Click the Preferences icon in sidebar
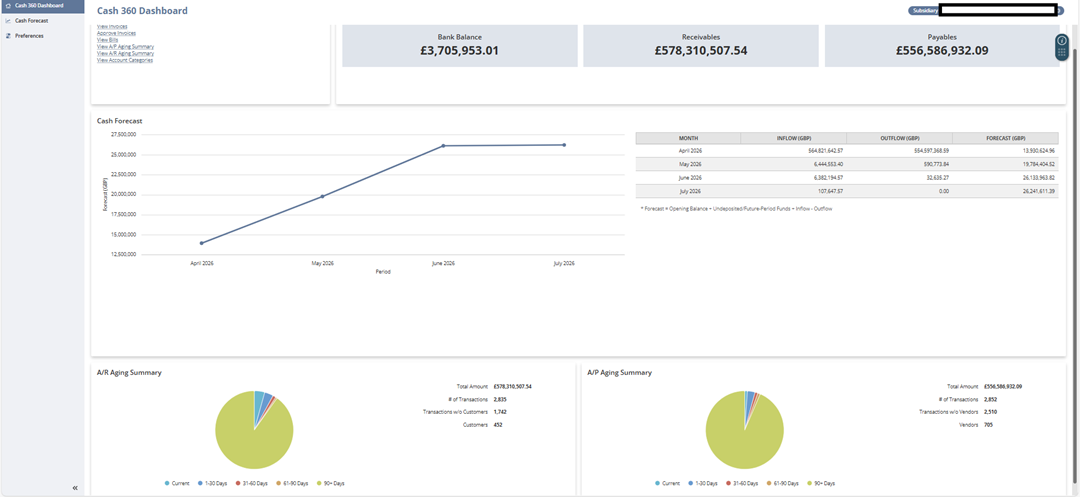The height and width of the screenshot is (497, 1080). pyautogui.click(x=8, y=36)
